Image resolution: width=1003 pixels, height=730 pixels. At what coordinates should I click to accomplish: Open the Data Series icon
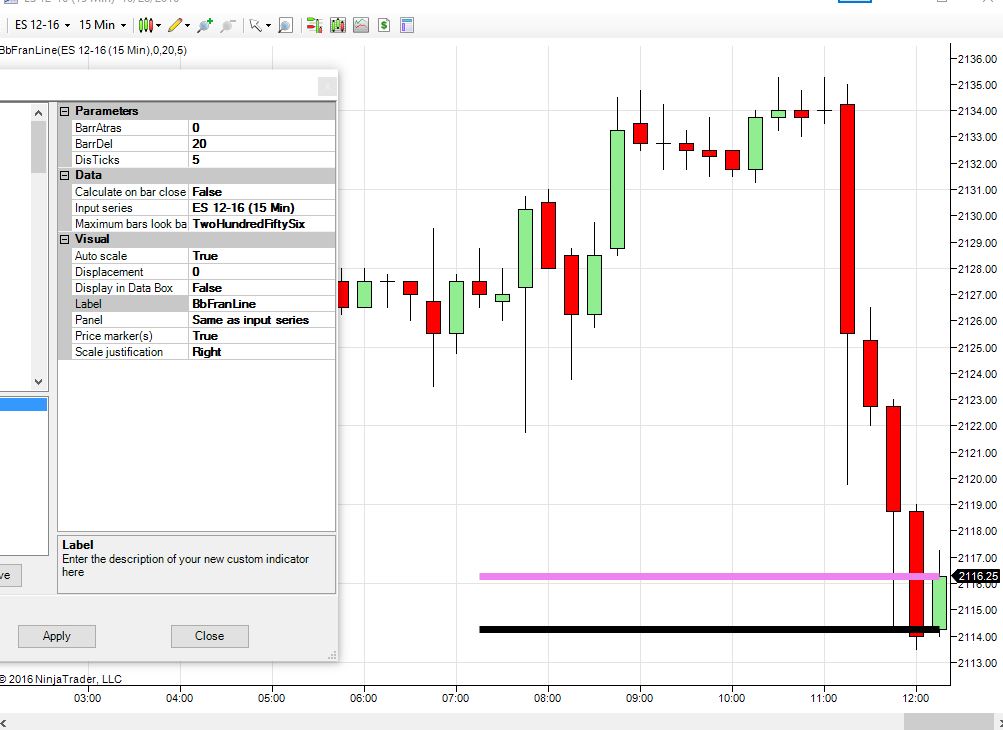click(x=338, y=25)
